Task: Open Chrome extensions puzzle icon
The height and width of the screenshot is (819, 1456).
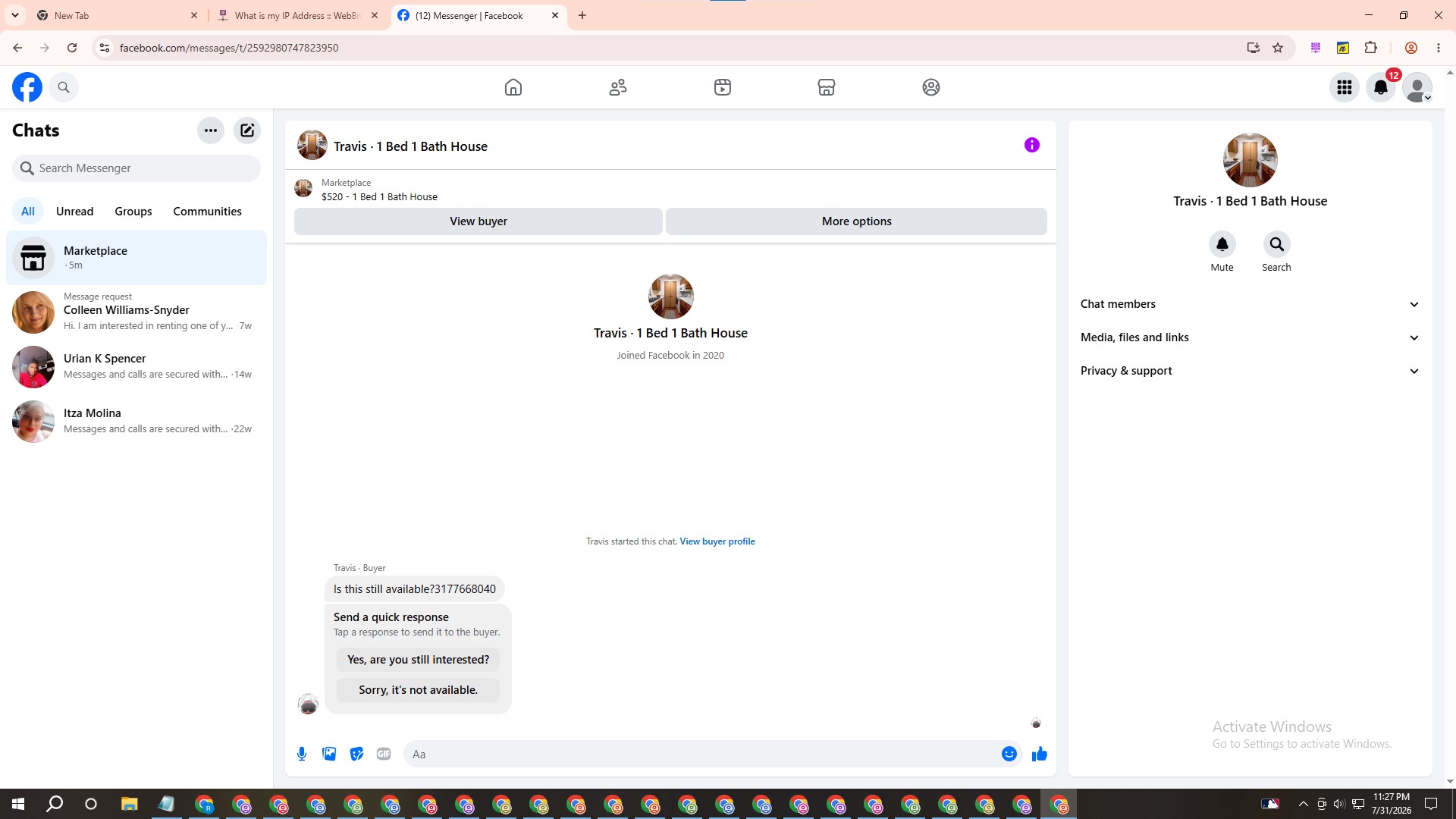Action: [x=1370, y=48]
